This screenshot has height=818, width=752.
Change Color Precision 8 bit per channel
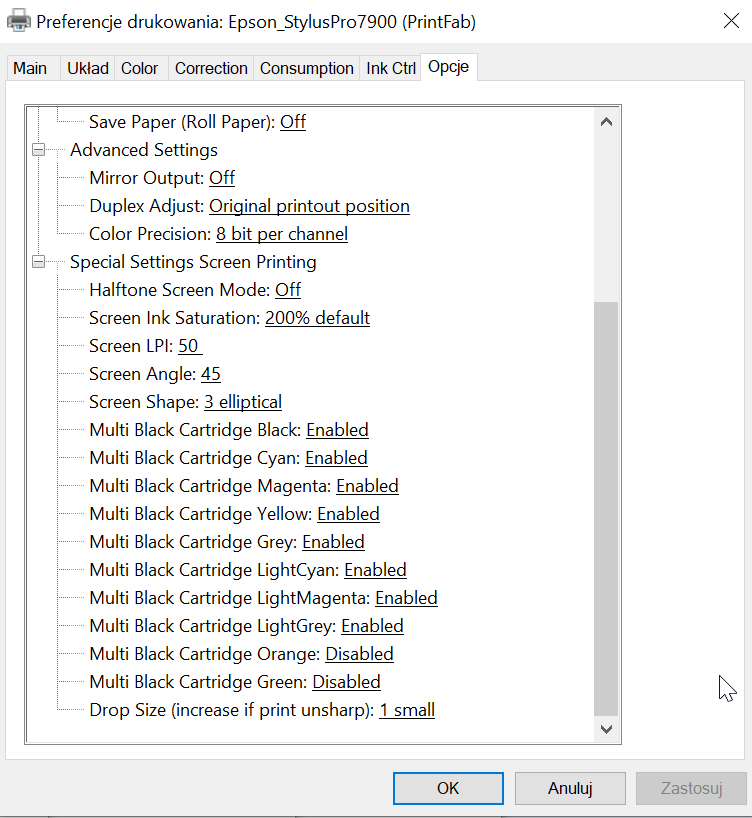tap(282, 234)
